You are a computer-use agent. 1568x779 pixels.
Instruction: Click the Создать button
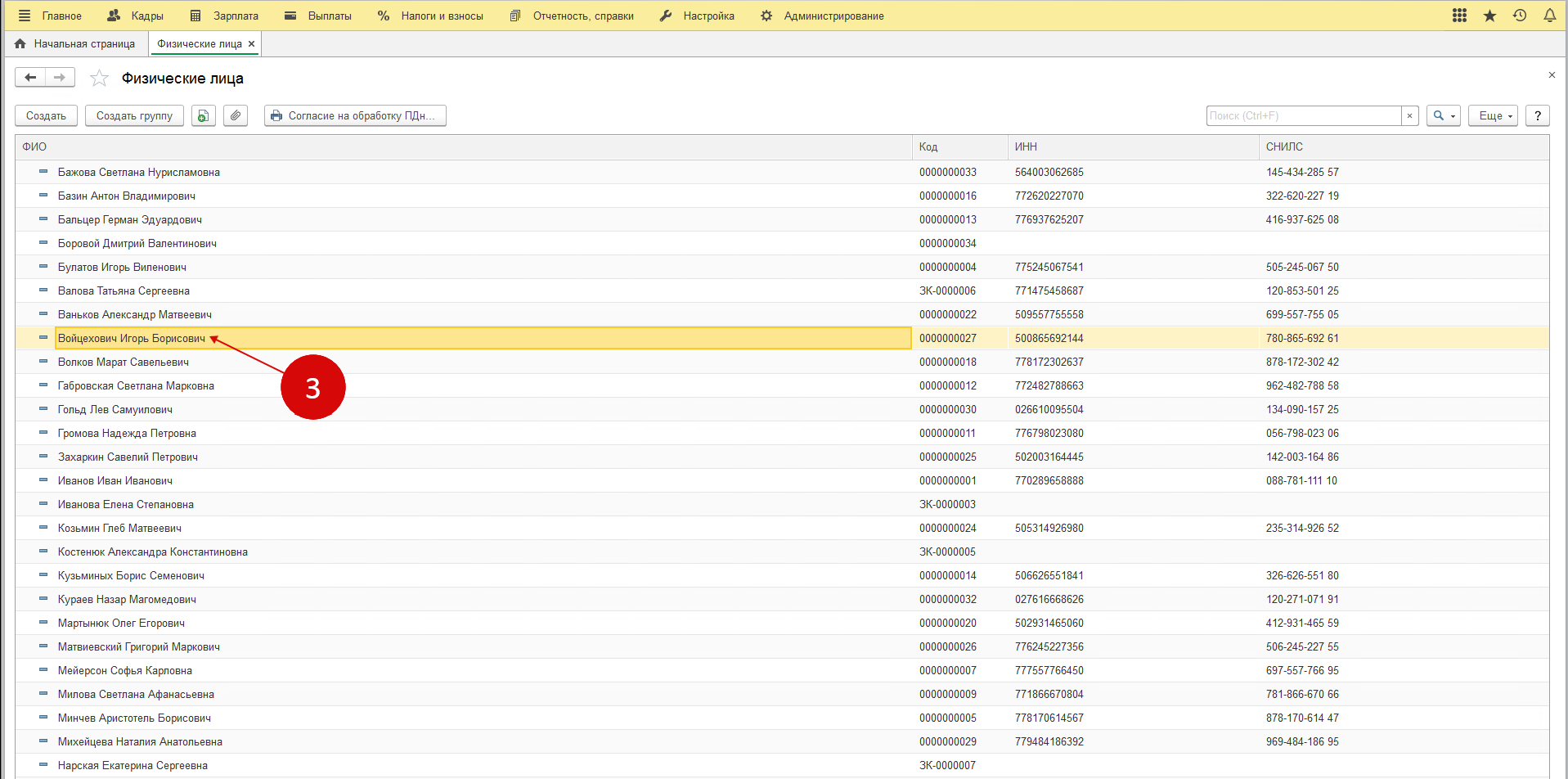point(46,115)
